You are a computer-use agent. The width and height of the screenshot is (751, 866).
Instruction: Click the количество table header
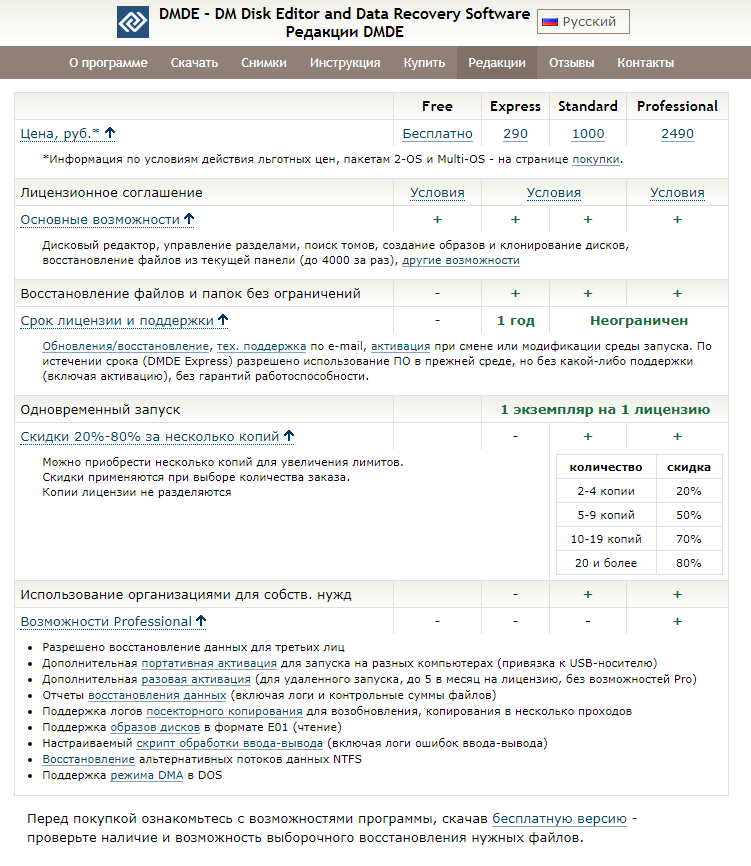[x=606, y=467]
